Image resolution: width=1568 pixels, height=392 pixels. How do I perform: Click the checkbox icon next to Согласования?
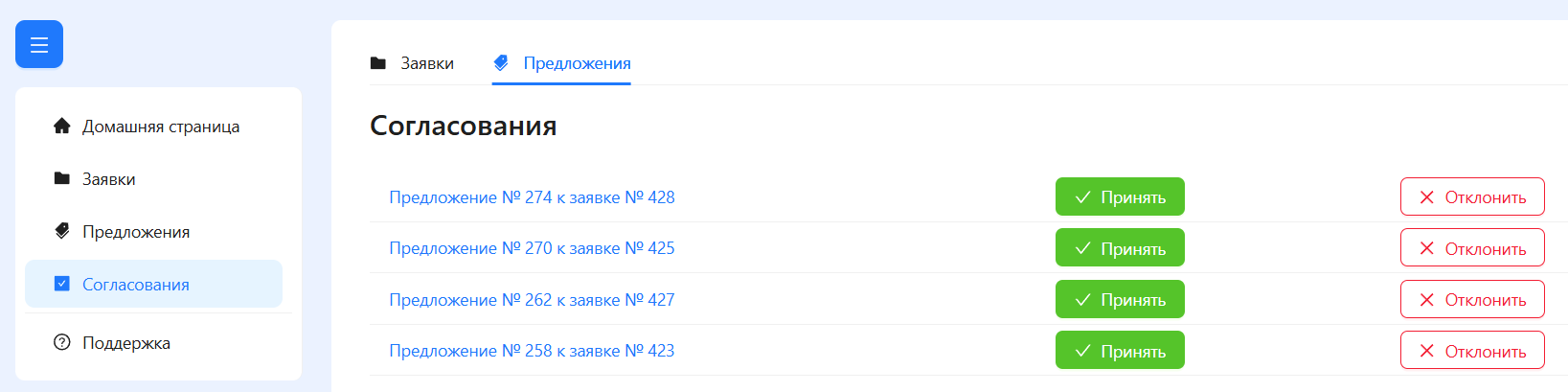pos(62,284)
